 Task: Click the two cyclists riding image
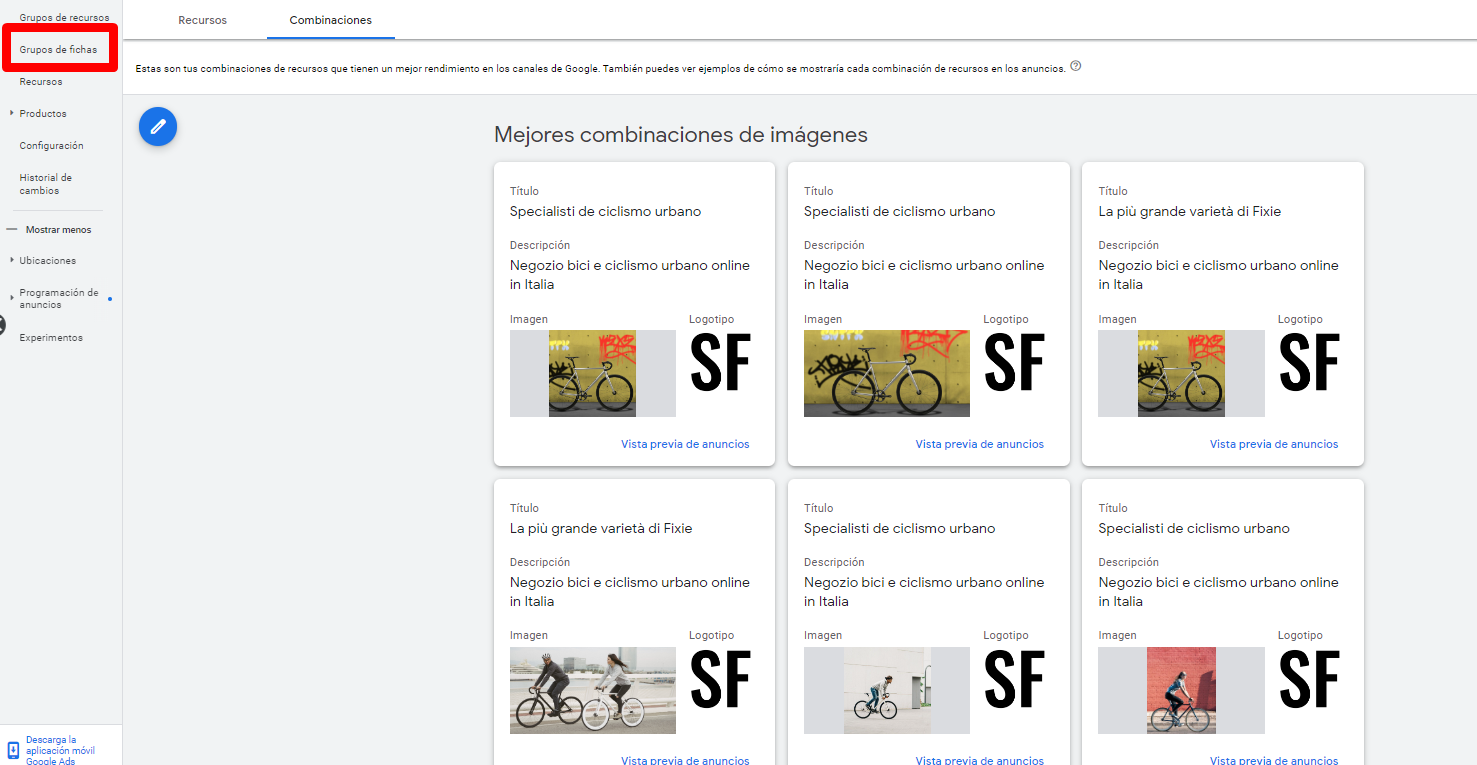593,690
